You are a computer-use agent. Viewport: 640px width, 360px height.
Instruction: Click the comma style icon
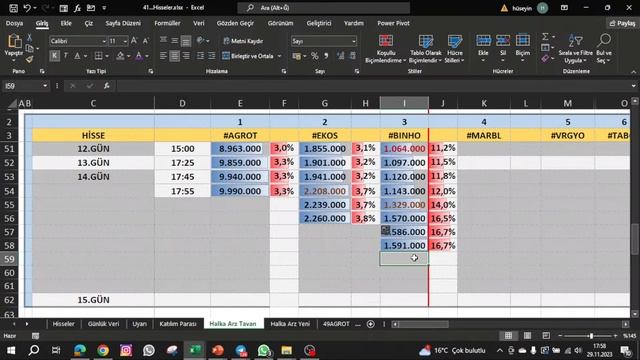326,56
